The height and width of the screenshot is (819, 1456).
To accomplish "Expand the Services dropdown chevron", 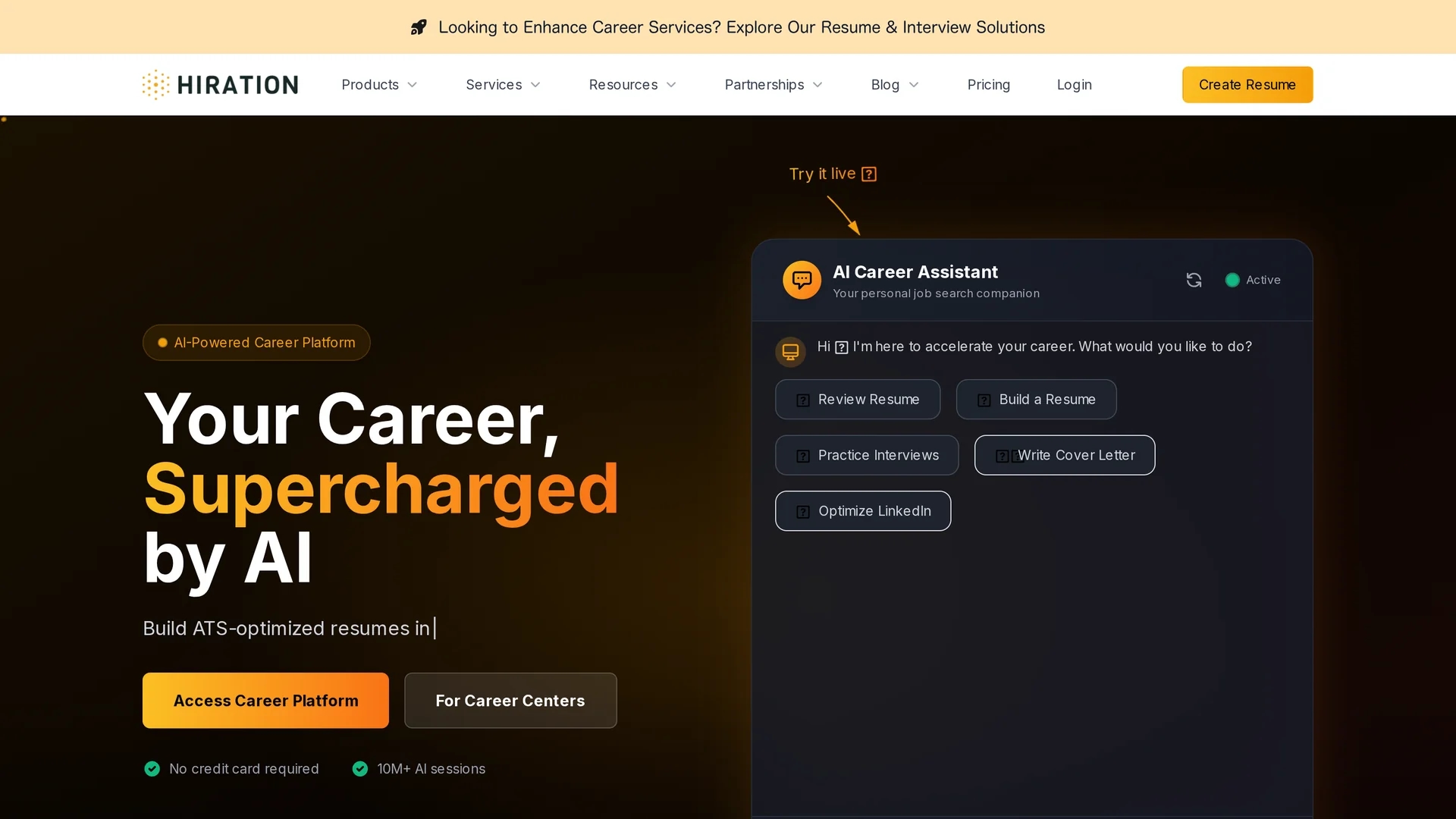I will 535,85.
